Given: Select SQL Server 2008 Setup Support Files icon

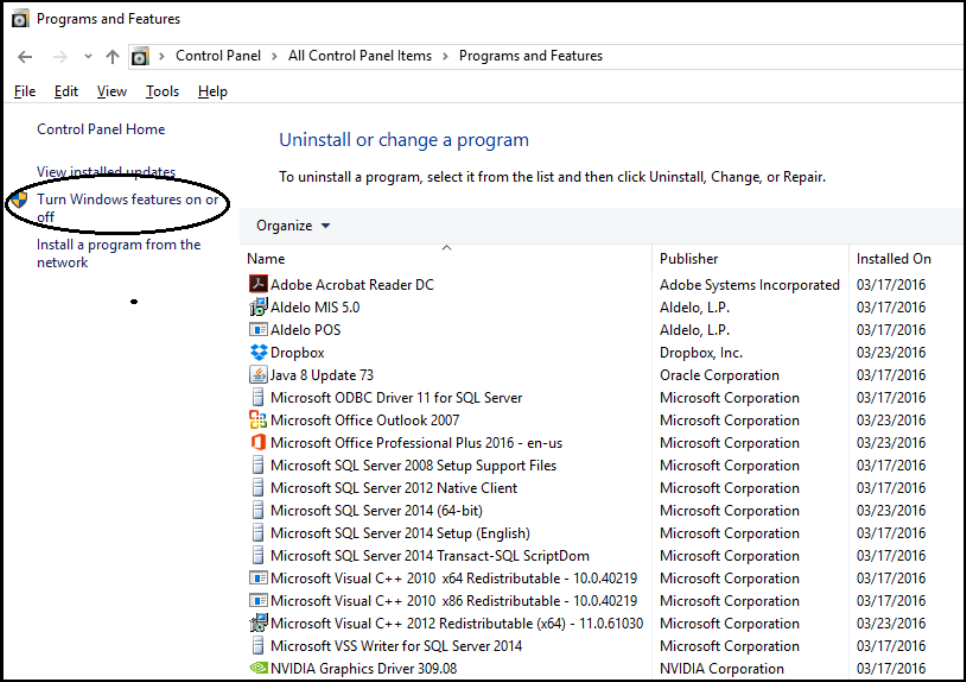Looking at the screenshot, I should tap(258, 465).
